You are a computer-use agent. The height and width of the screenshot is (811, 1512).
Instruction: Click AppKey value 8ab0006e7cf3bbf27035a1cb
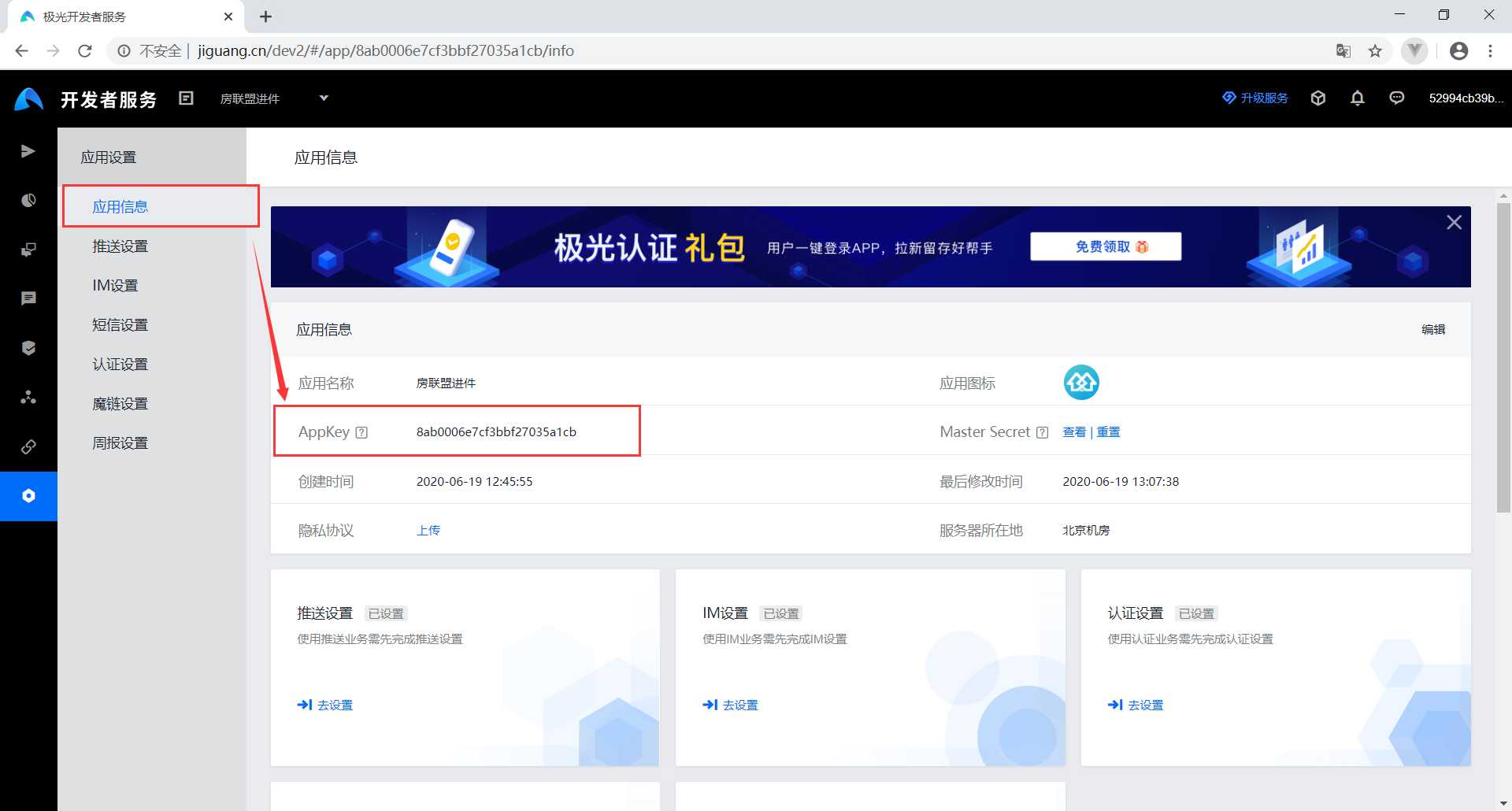[496, 432]
